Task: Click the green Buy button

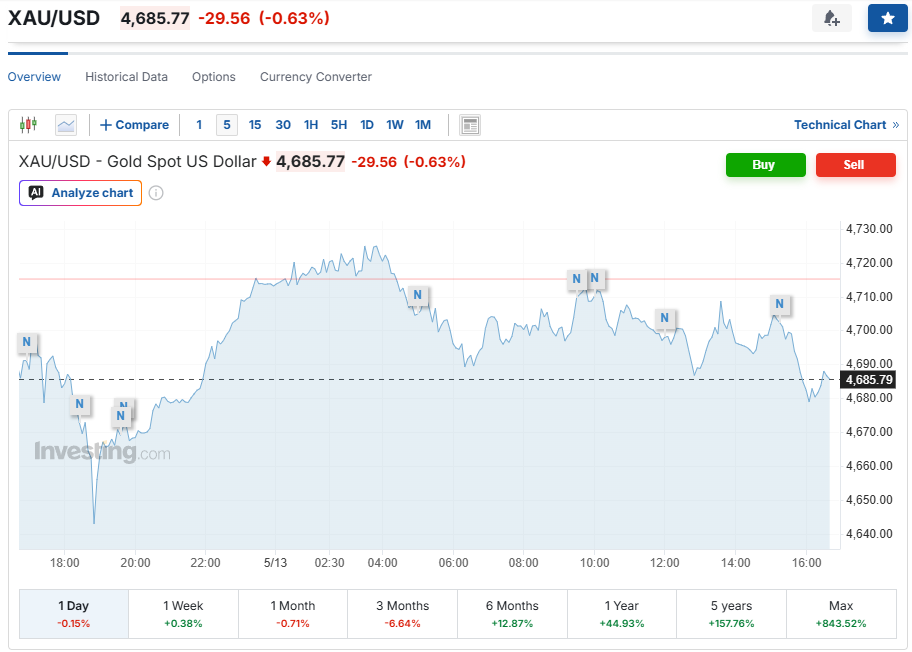Action: (765, 165)
